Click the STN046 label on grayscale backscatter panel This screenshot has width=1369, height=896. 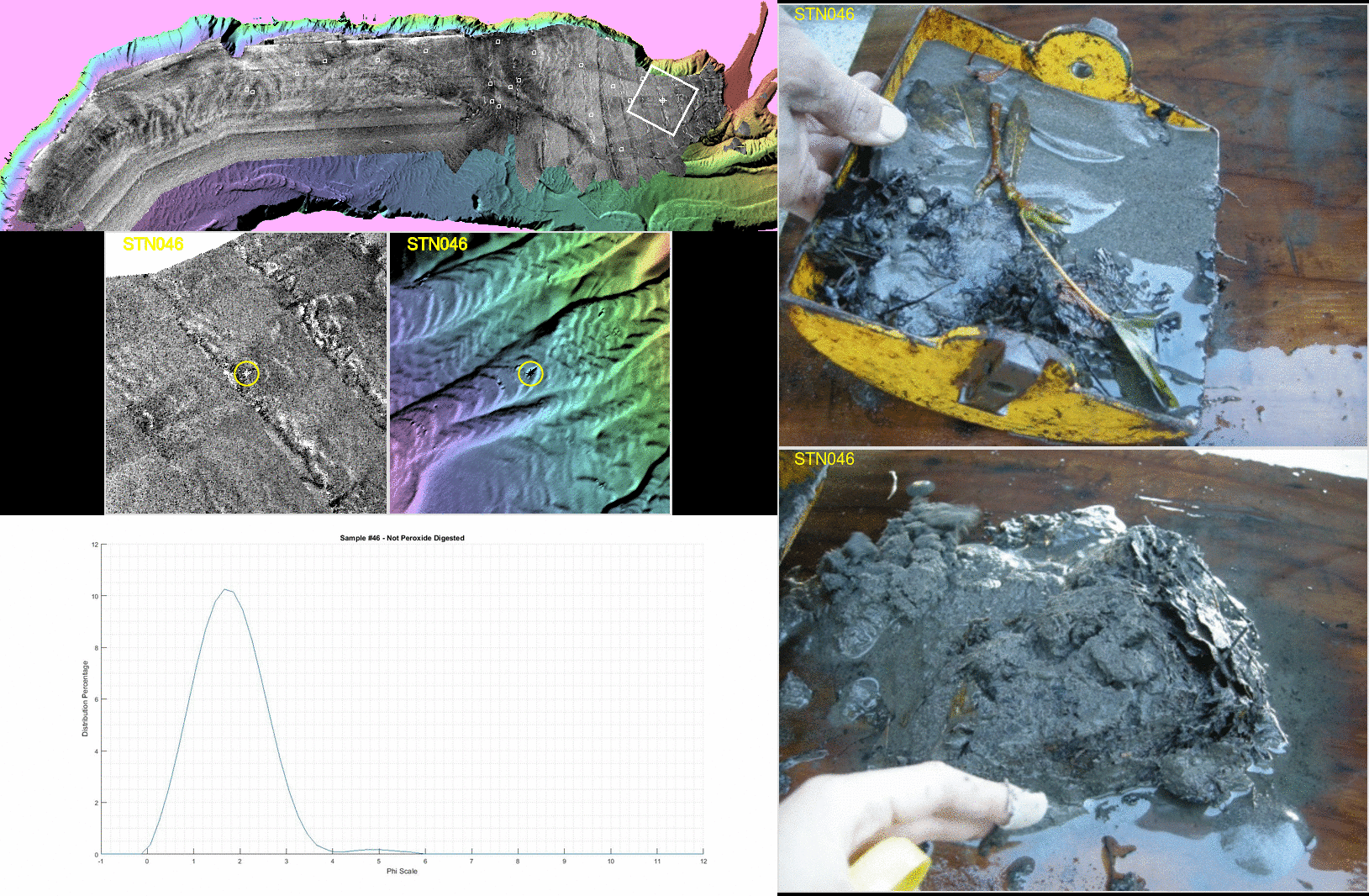tap(153, 245)
